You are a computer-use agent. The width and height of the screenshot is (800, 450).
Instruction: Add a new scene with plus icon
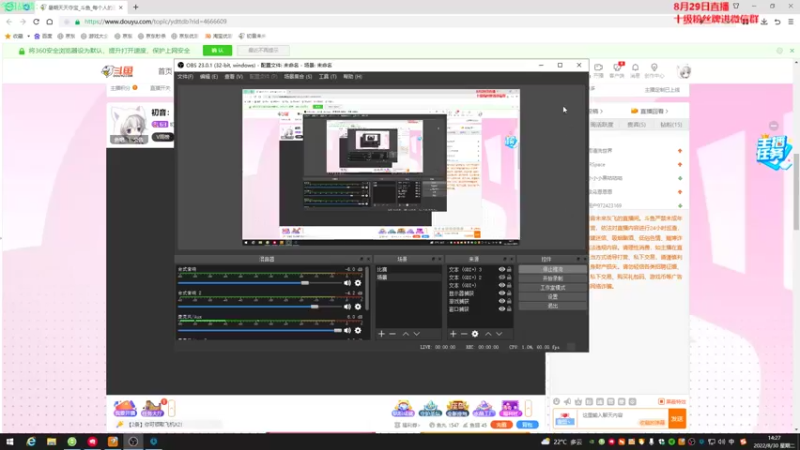[381, 334]
